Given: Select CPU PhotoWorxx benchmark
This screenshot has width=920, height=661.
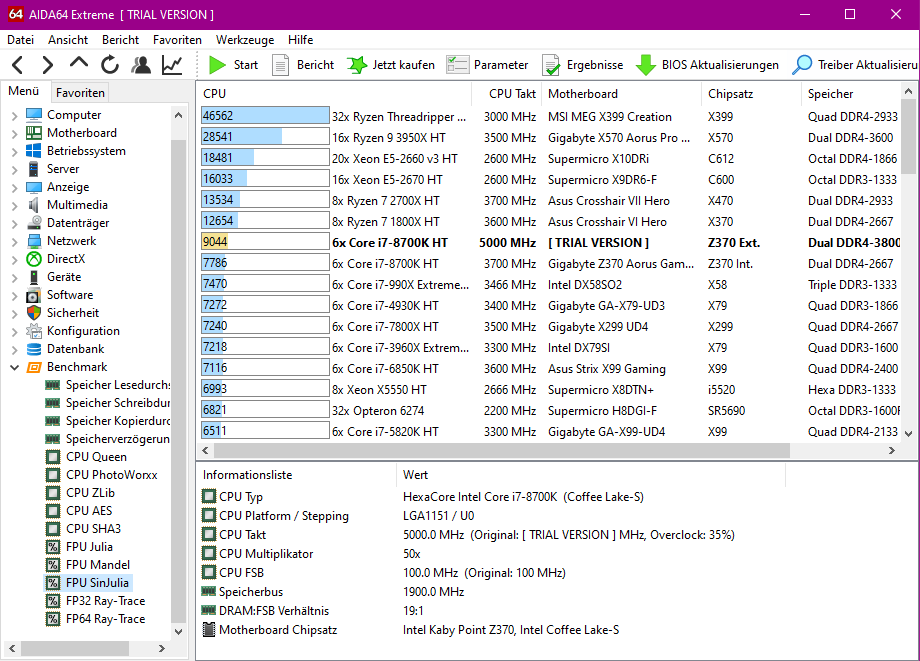Looking at the screenshot, I should 111,475.
